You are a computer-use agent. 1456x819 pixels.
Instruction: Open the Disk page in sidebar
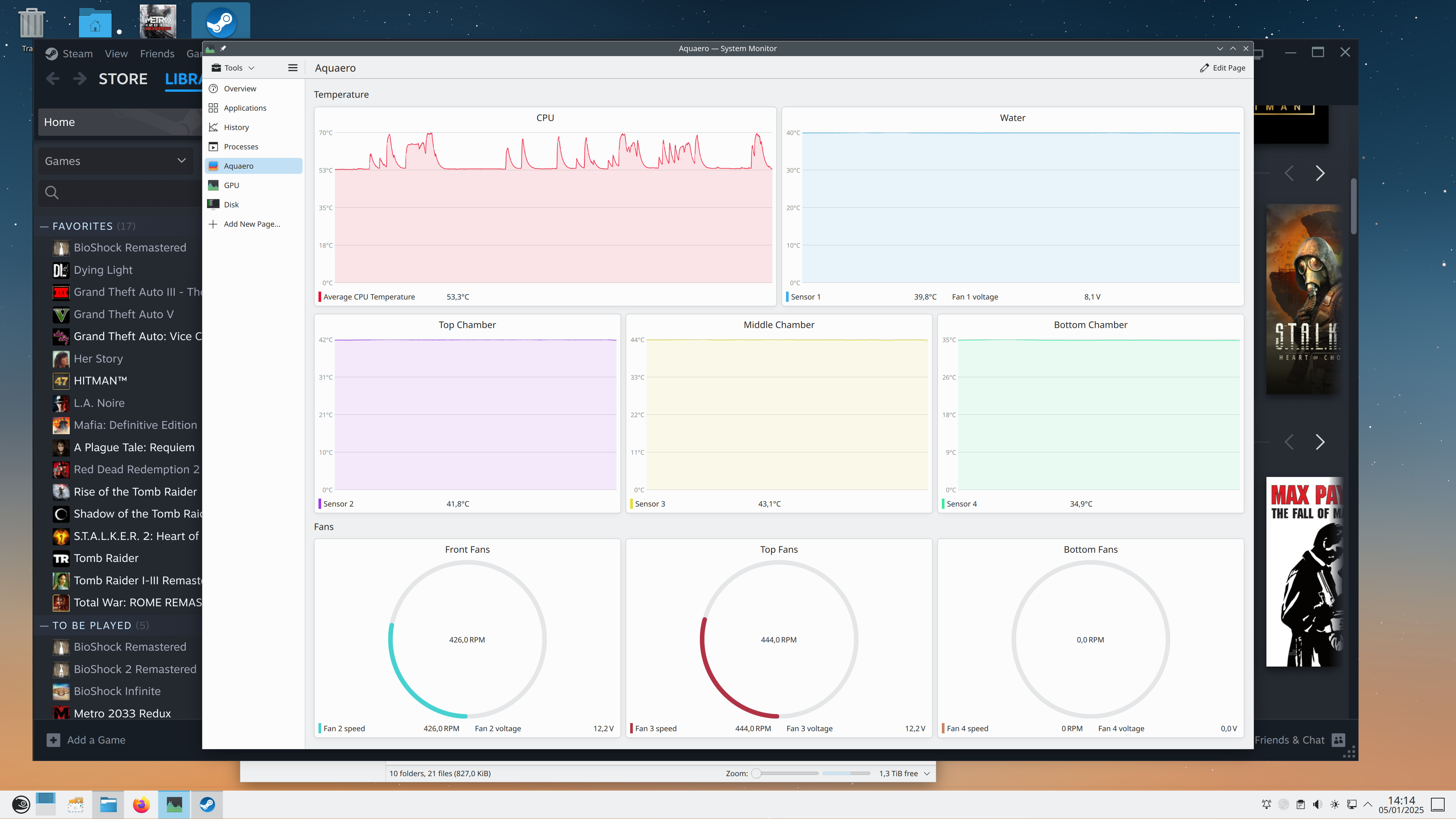[231, 205]
